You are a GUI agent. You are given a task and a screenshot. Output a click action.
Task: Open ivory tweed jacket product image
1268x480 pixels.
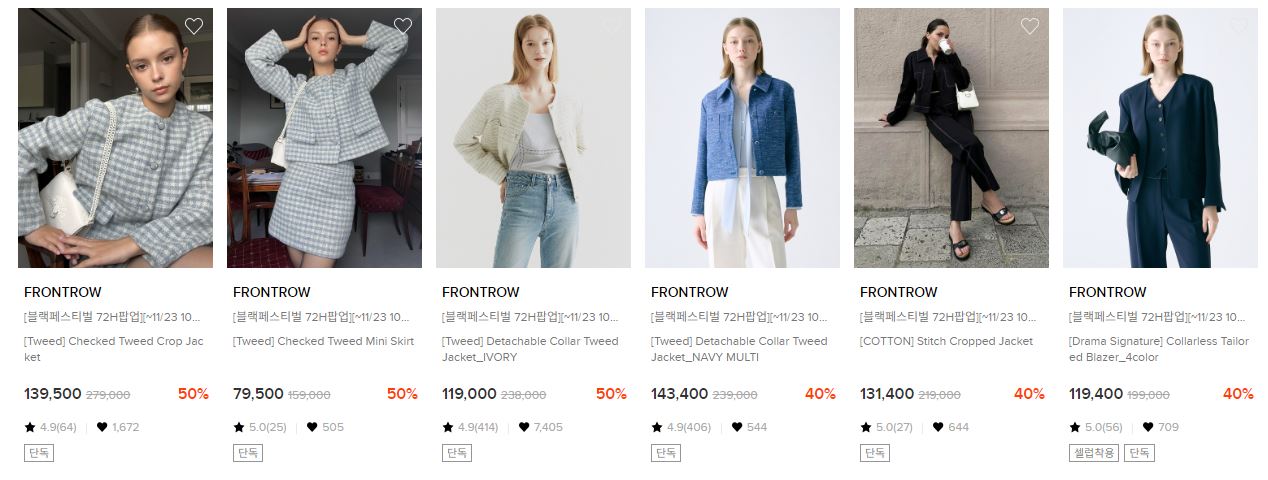pyautogui.click(x=533, y=138)
